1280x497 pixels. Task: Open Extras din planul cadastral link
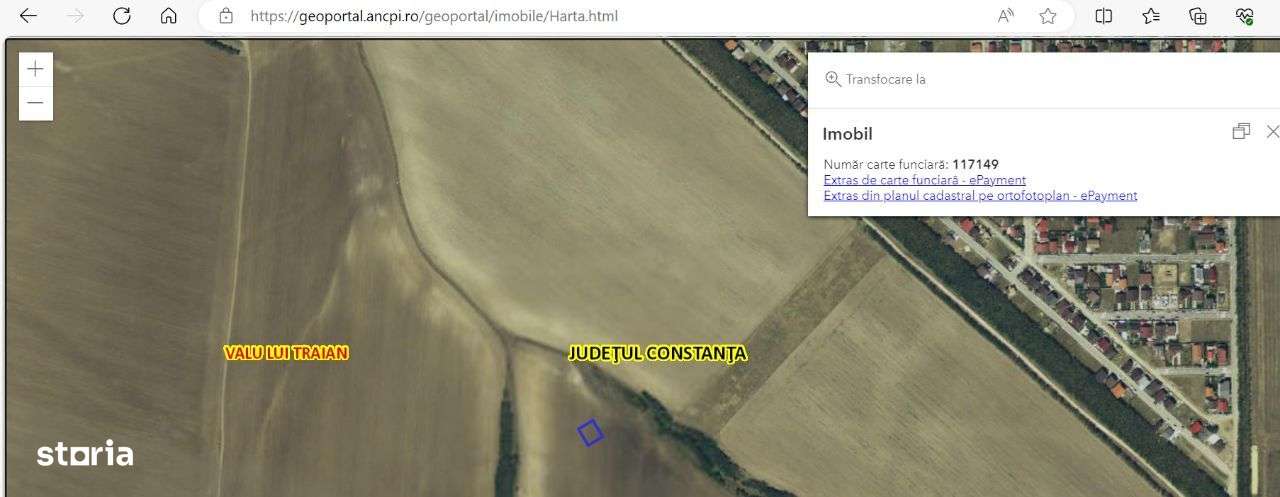[x=980, y=196]
